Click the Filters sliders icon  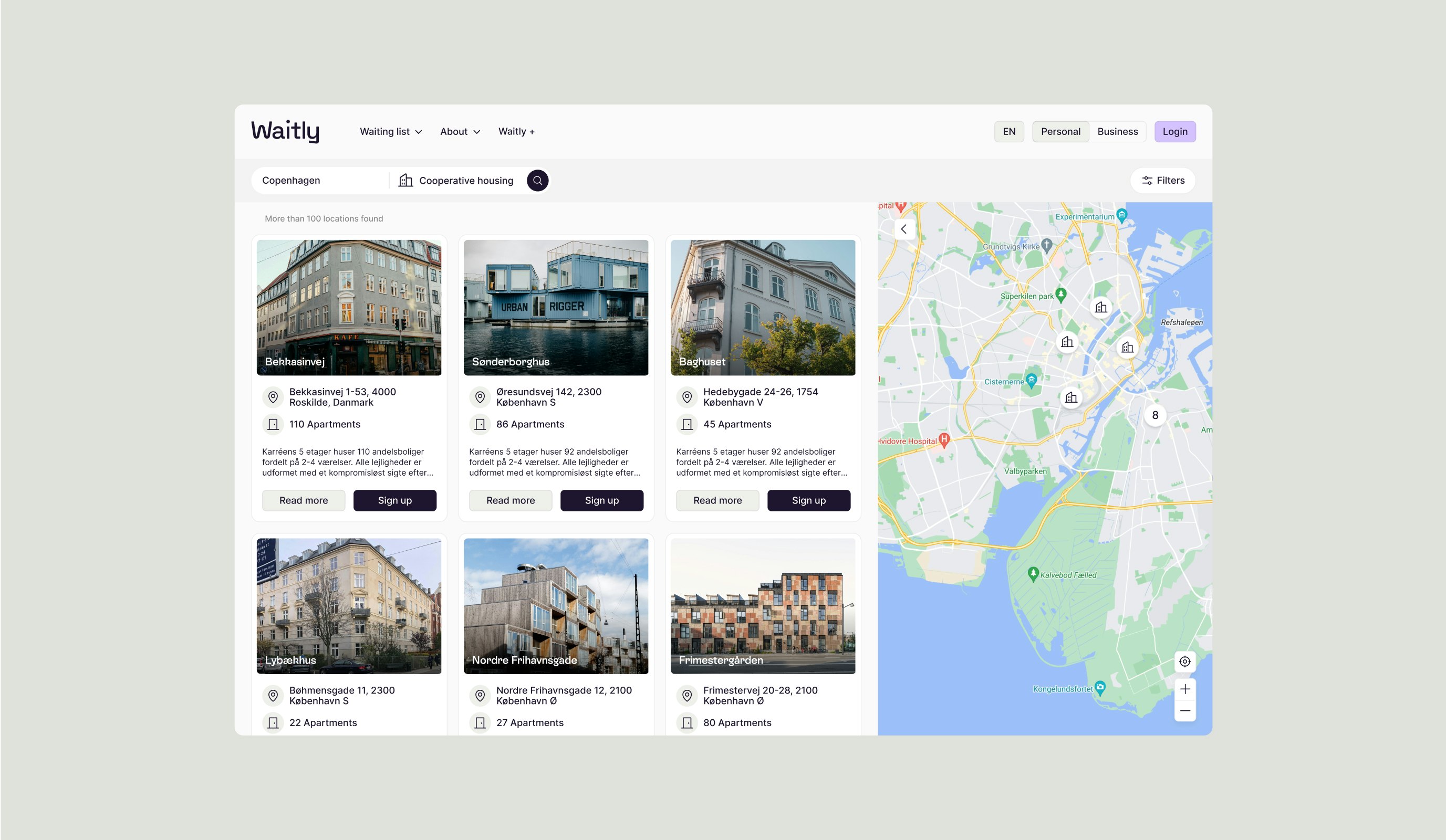(x=1147, y=181)
